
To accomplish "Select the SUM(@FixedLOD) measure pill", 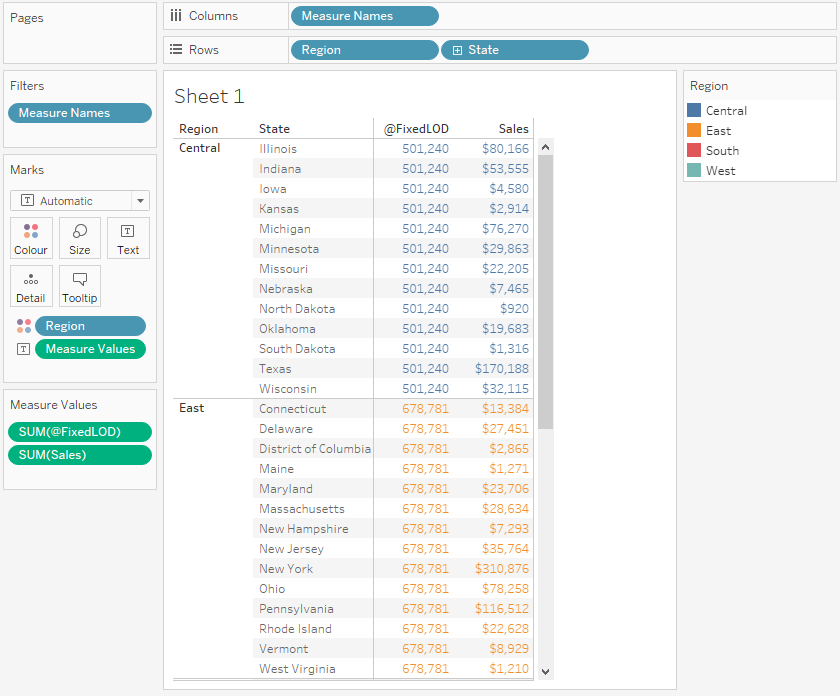I will point(80,432).
